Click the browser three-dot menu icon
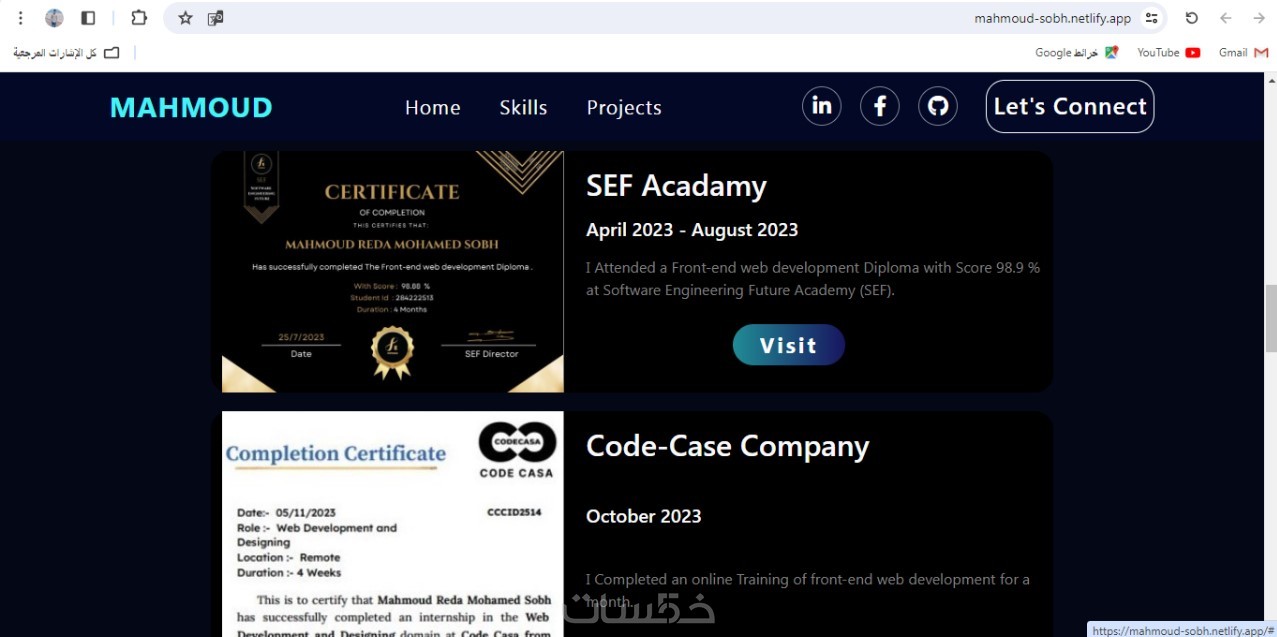The height and width of the screenshot is (637, 1277). tap(20, 18)
